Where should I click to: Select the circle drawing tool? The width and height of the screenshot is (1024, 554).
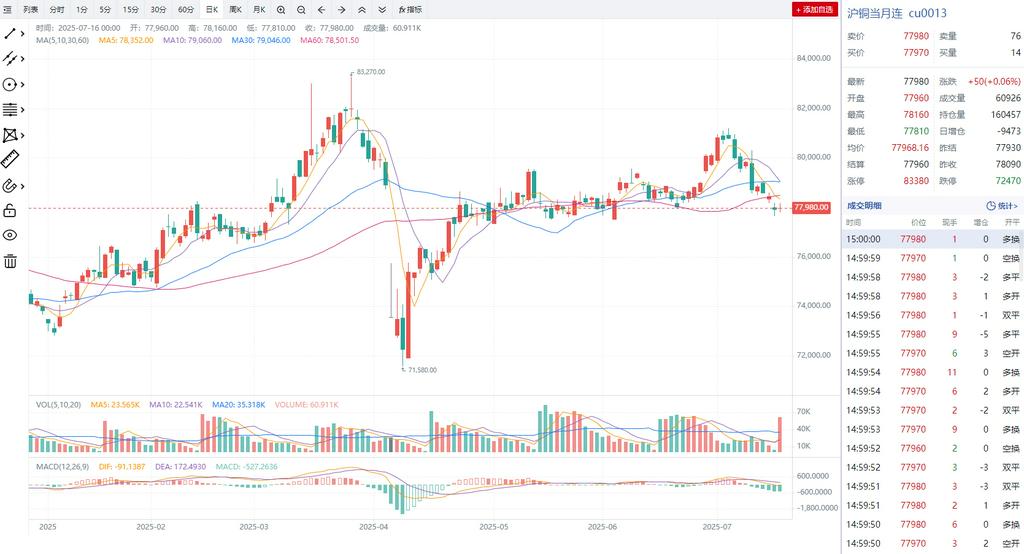point(10,84)
